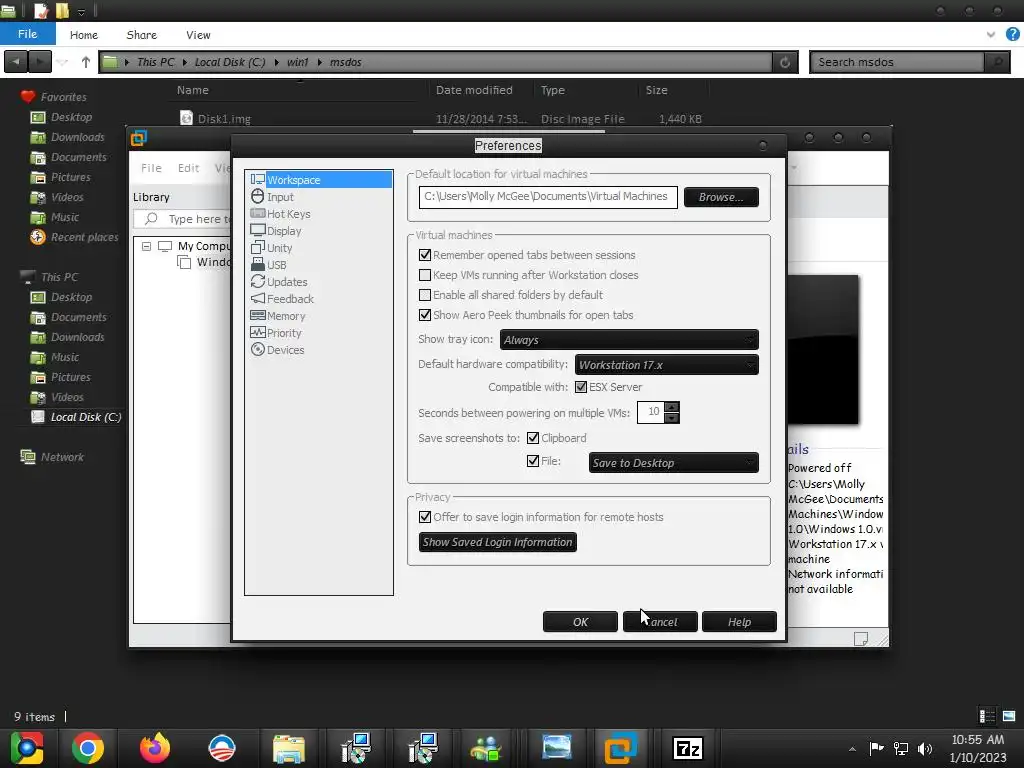Click the Browse button for VM location

point(721,197)
